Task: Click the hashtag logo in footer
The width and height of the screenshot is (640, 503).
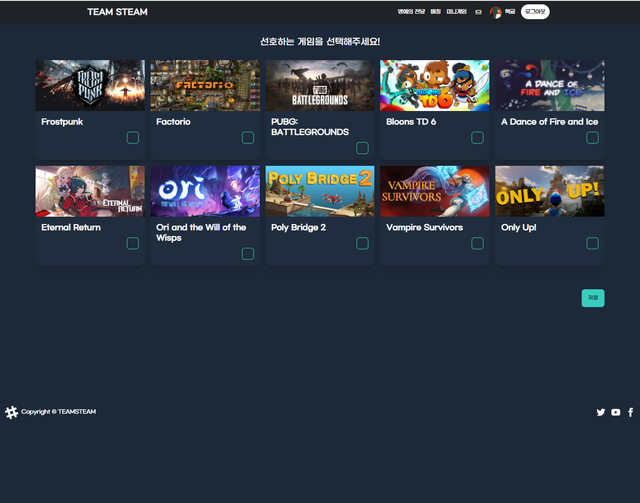Action: [11, 412]
